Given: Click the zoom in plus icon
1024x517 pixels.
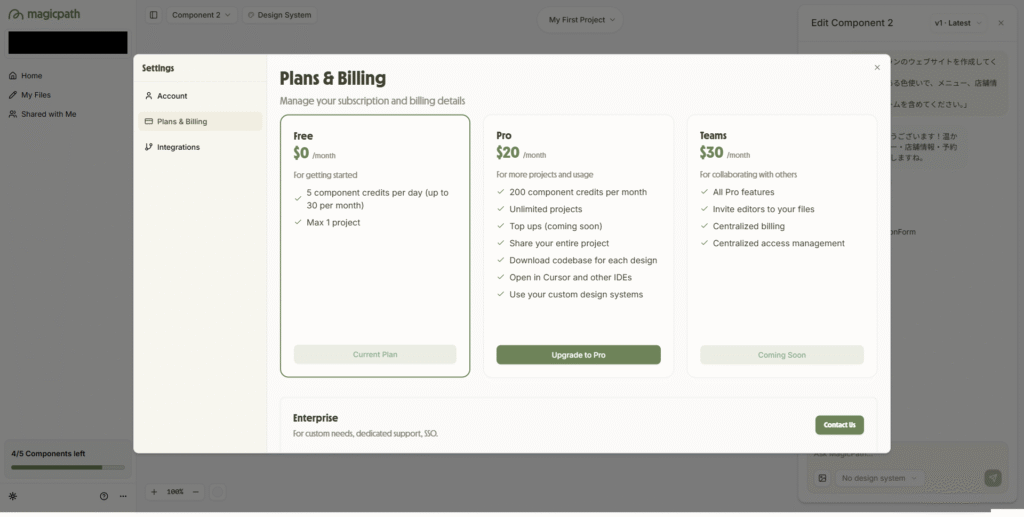Looking at the screenshot, I should point(154,492).
